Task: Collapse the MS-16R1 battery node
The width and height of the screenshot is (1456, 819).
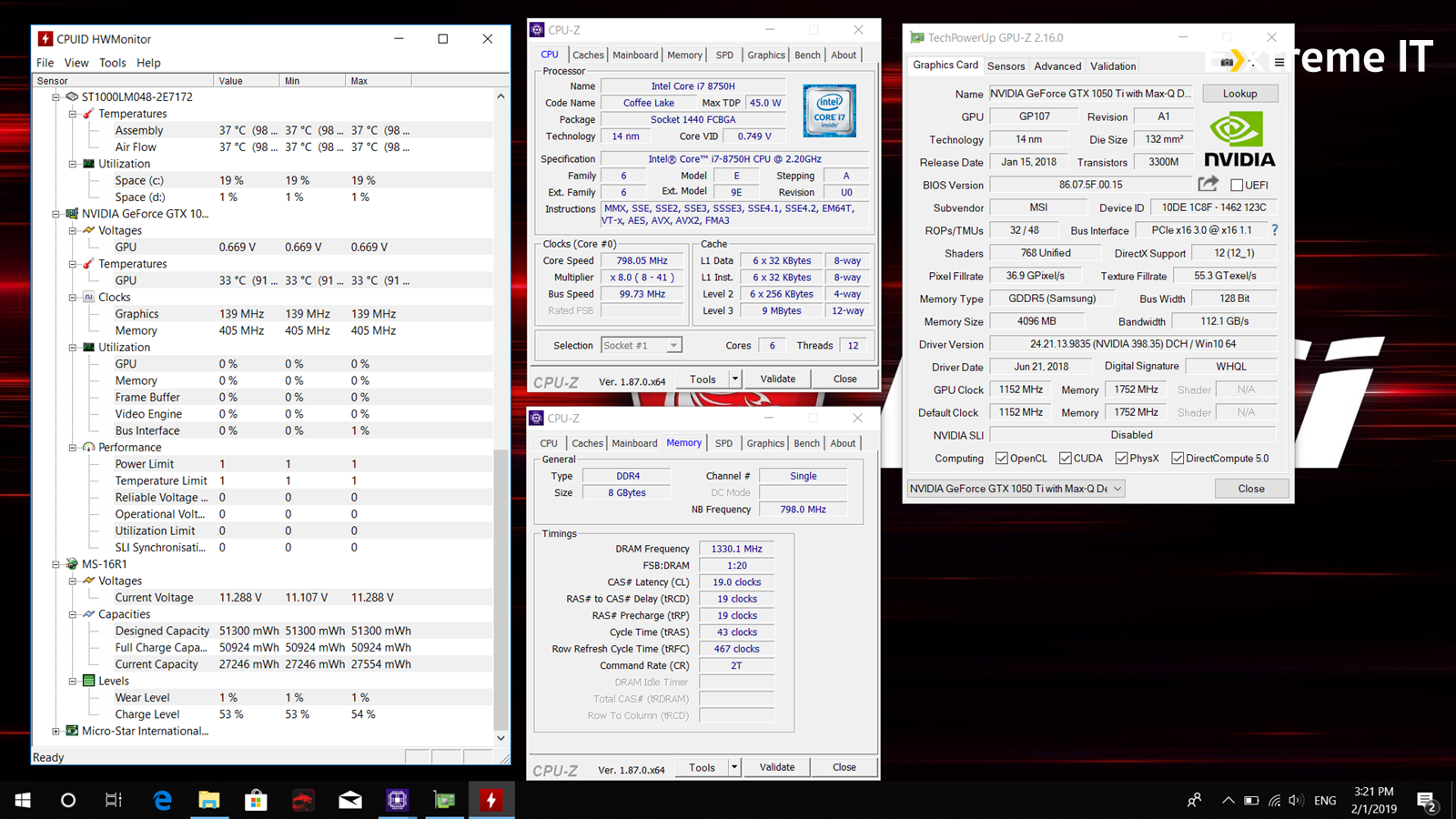Action: tap(56, 564)
